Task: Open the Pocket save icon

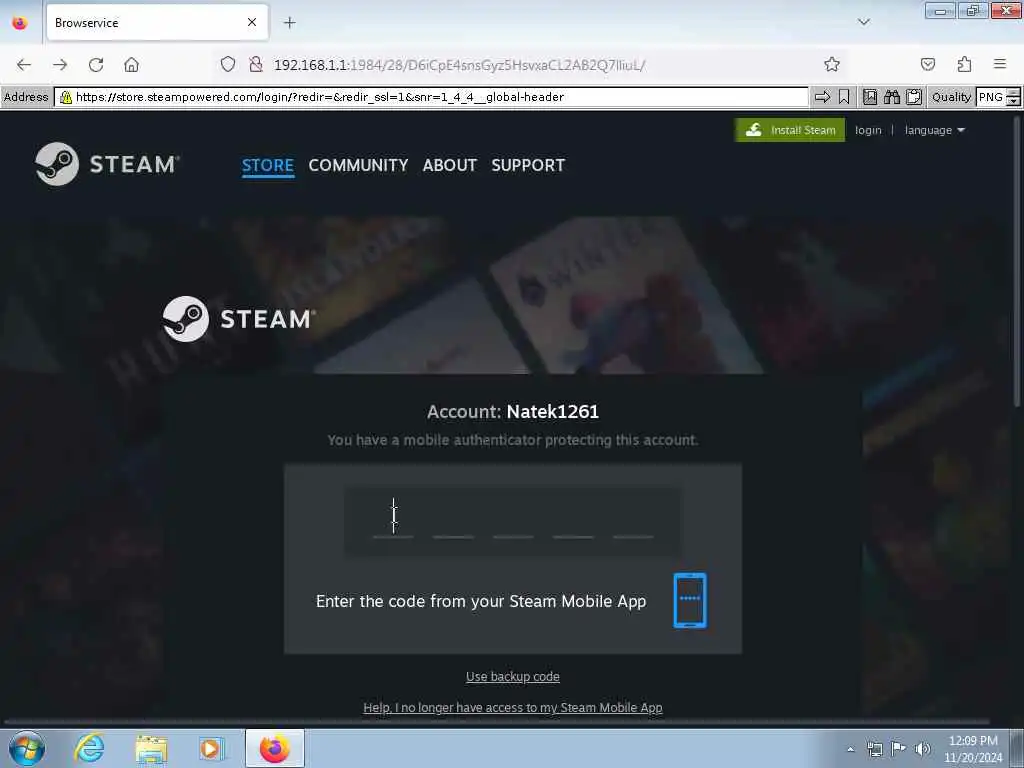Action: click(x=927, y=64)
